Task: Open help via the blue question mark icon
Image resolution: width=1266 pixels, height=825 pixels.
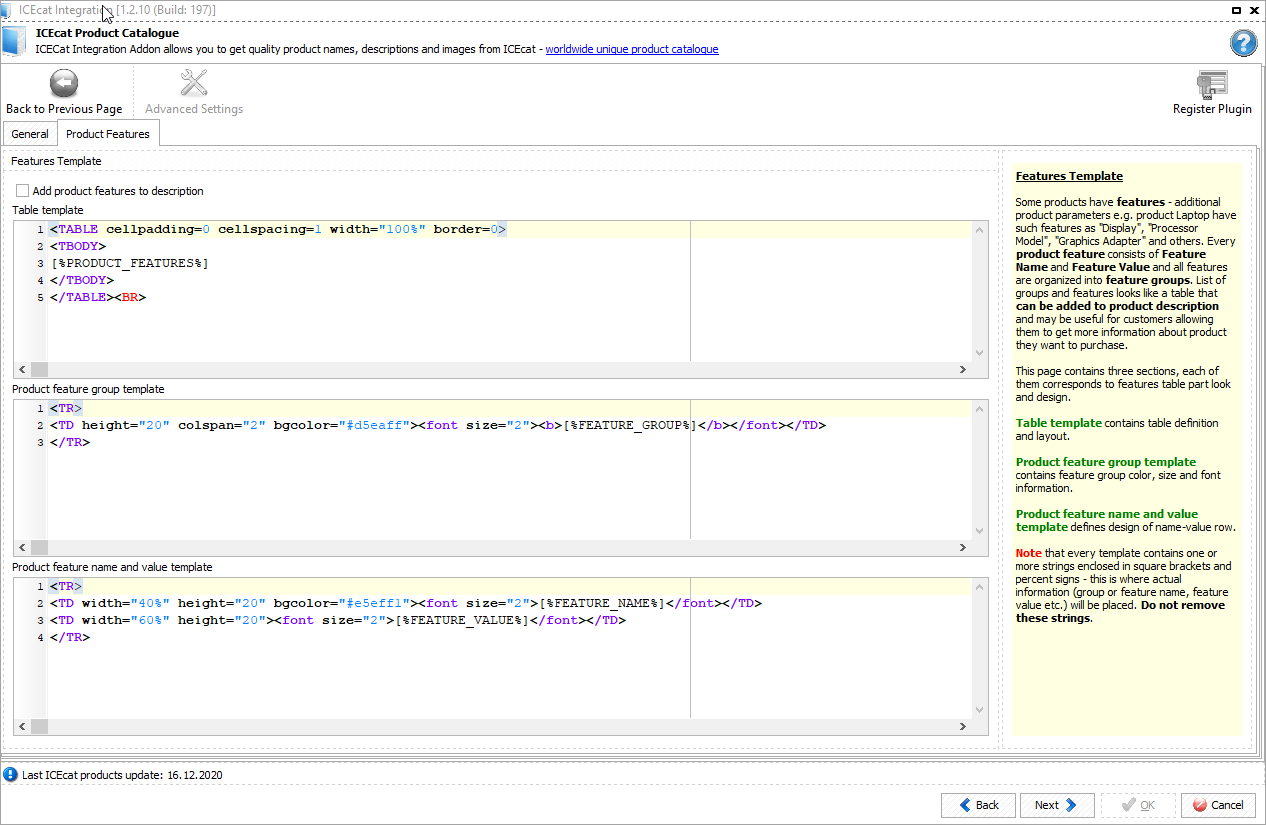Action: tap(1243, 43)
